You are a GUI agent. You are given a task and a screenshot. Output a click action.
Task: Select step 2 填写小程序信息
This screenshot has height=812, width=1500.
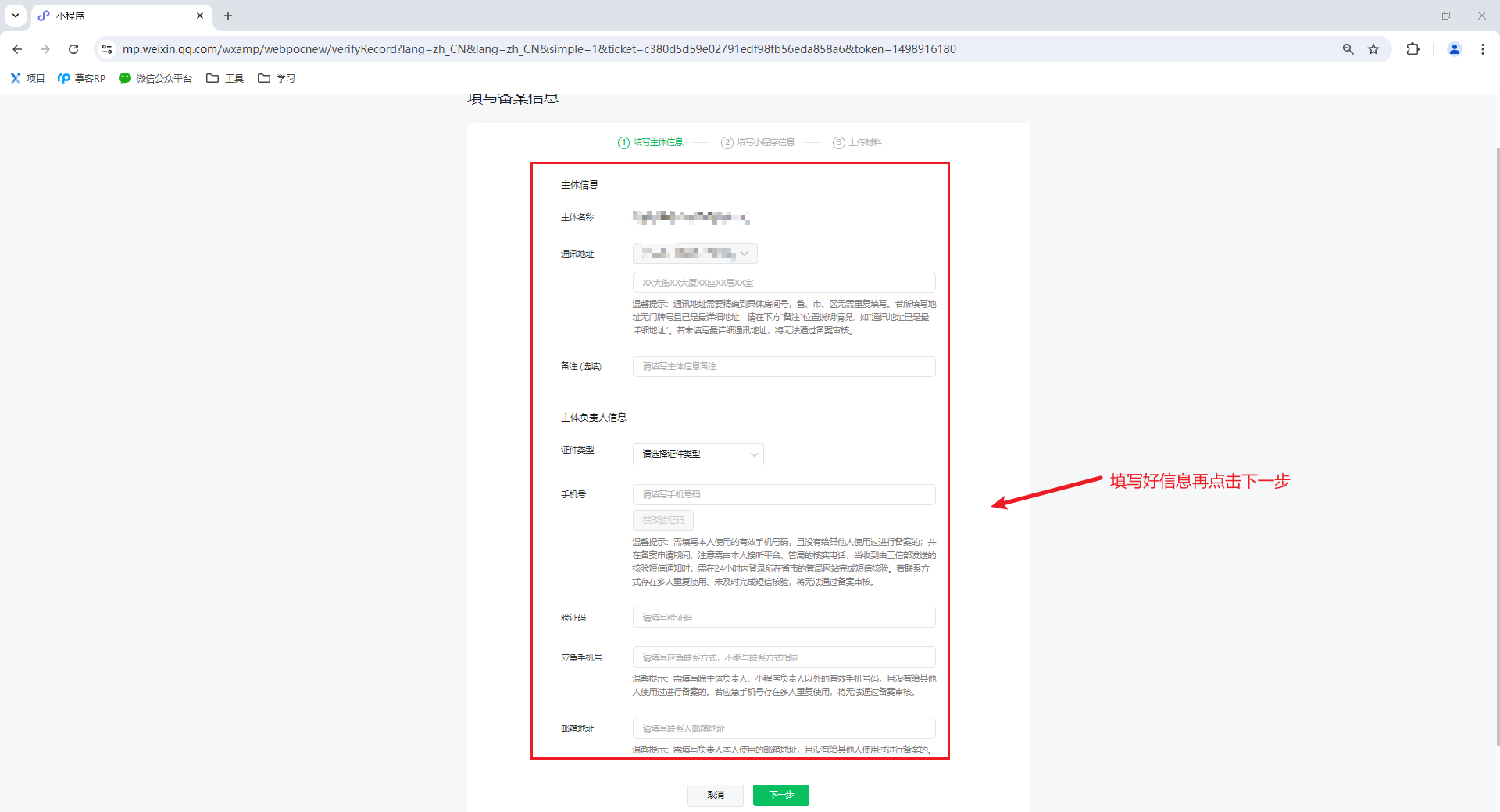pyautogui.click(x=758, y=142)
